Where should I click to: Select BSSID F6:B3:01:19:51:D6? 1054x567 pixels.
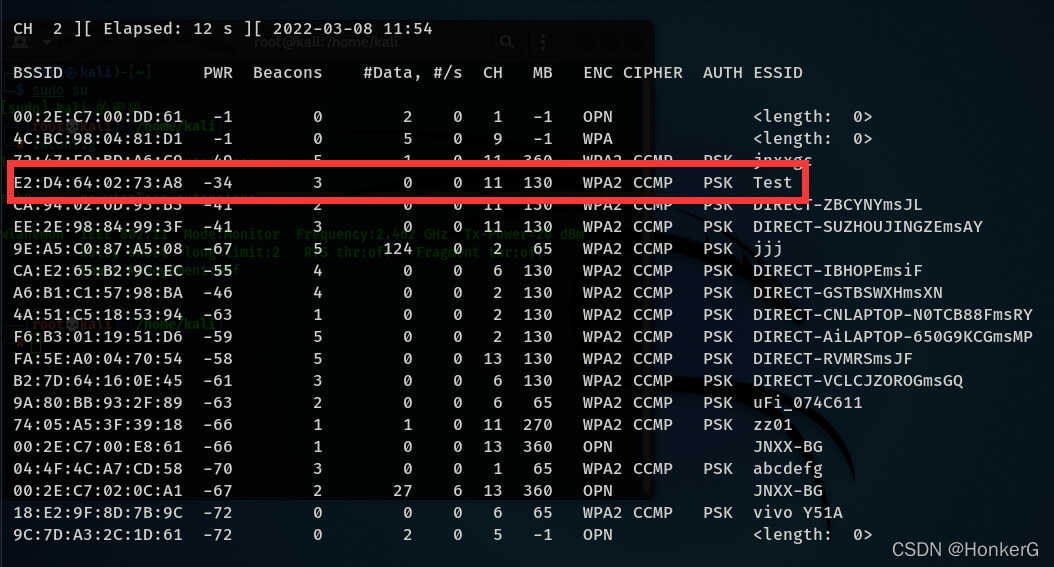(x=97, y=337)
